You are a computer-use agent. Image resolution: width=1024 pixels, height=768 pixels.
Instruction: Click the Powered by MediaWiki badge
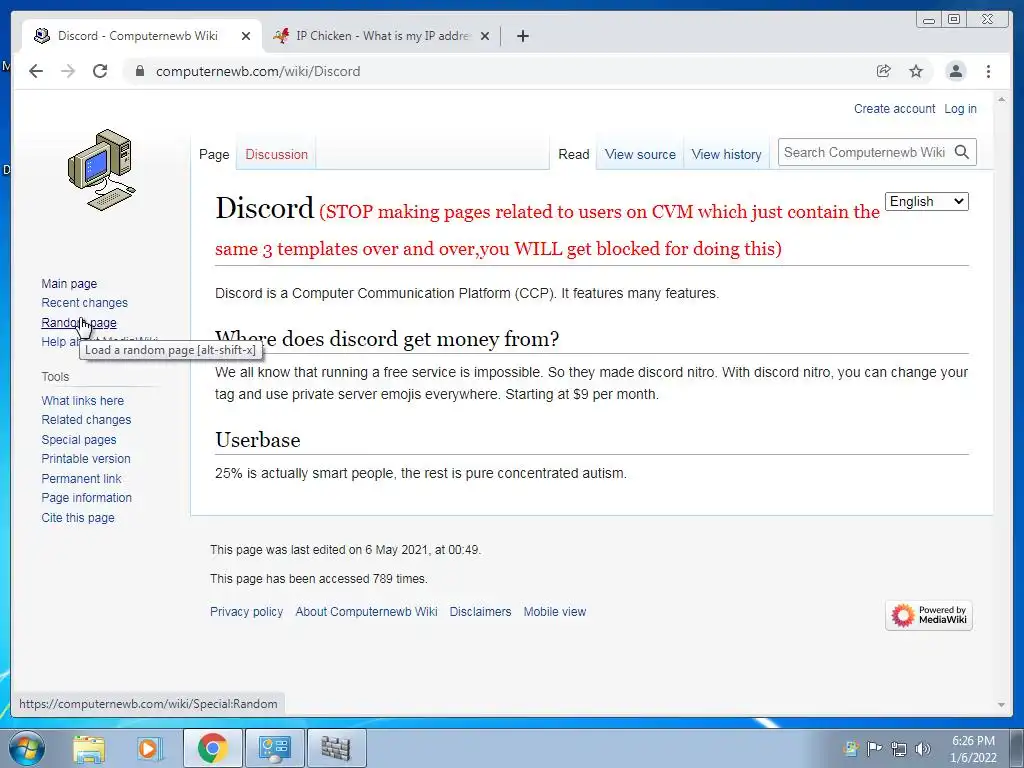(929, 615)
